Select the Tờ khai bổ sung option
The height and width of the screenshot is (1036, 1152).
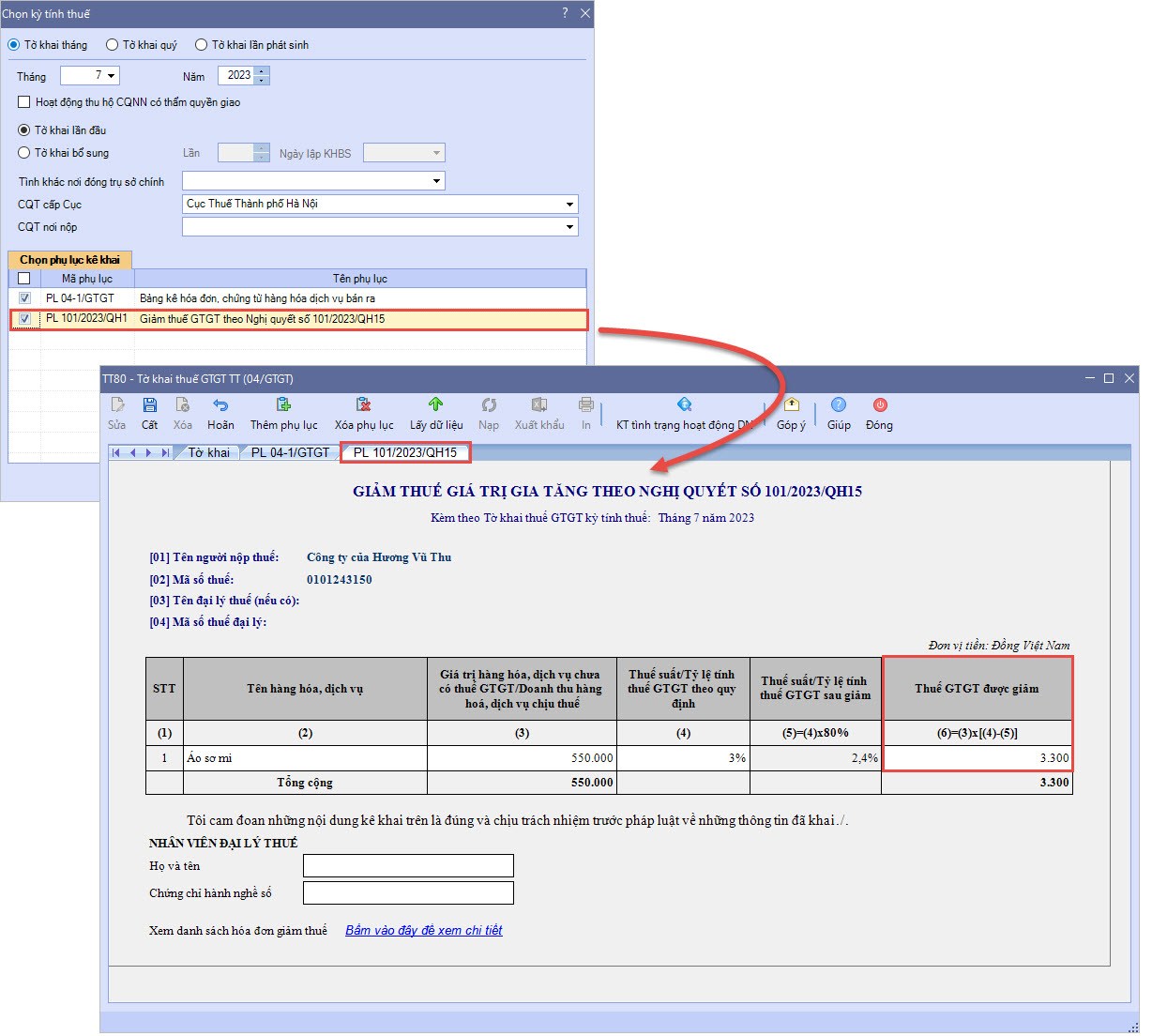pos(24,153)
